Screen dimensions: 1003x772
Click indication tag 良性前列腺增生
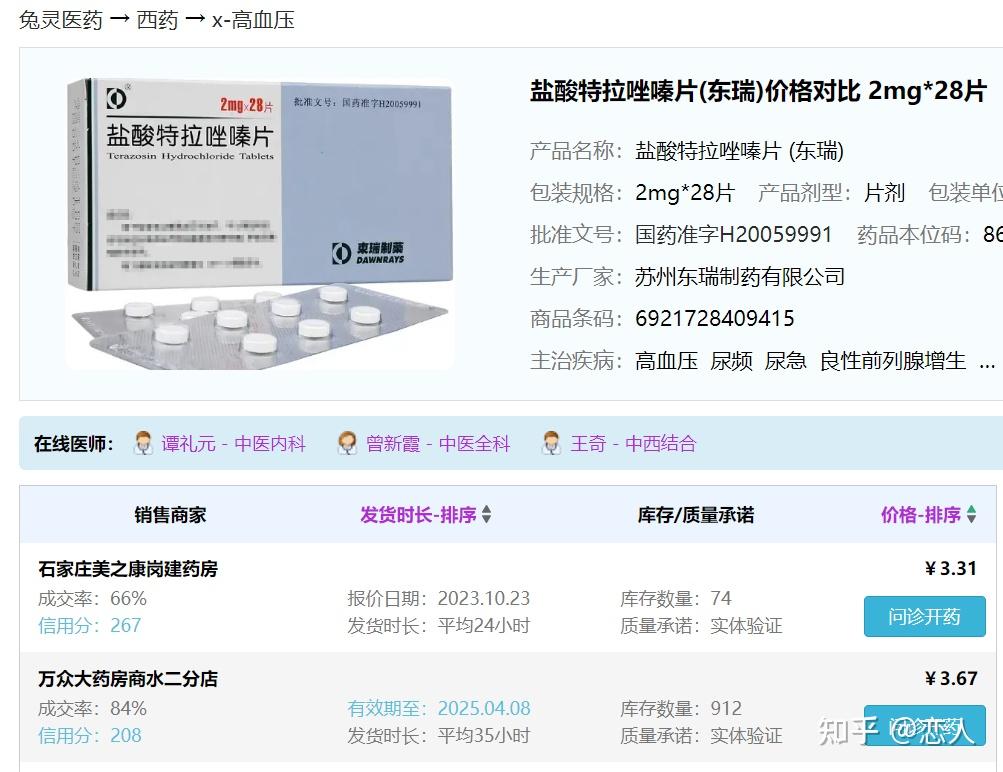click(x=892, y=361)
